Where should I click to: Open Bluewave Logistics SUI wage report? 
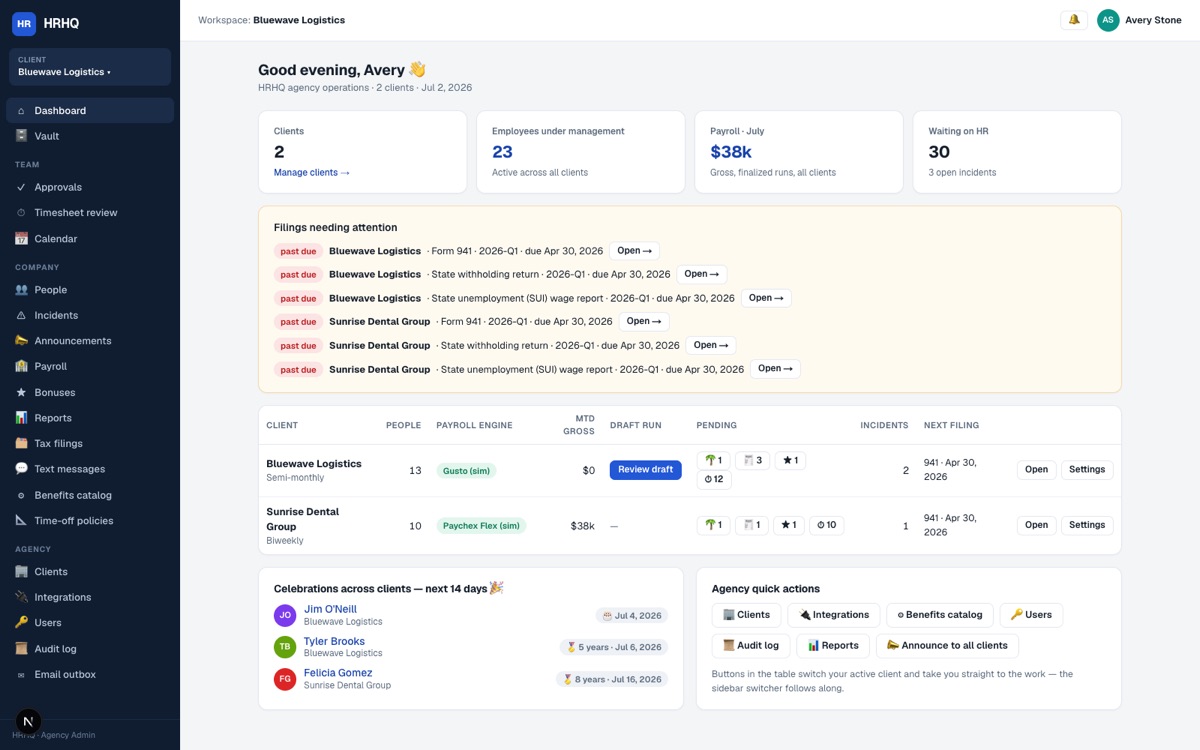[x=766, y=298]
